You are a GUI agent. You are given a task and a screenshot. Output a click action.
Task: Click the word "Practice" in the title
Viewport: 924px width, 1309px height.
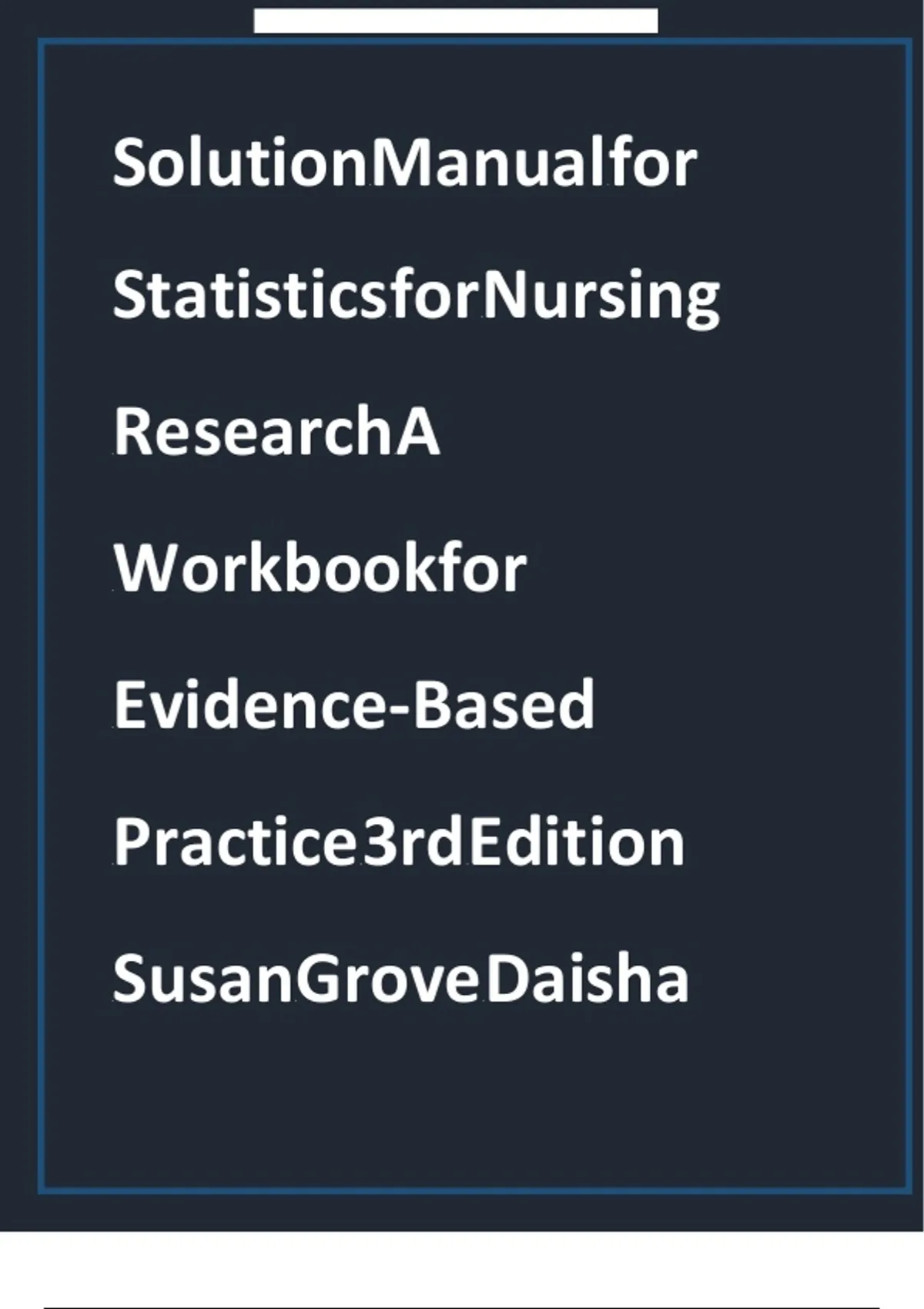[236, 842]
